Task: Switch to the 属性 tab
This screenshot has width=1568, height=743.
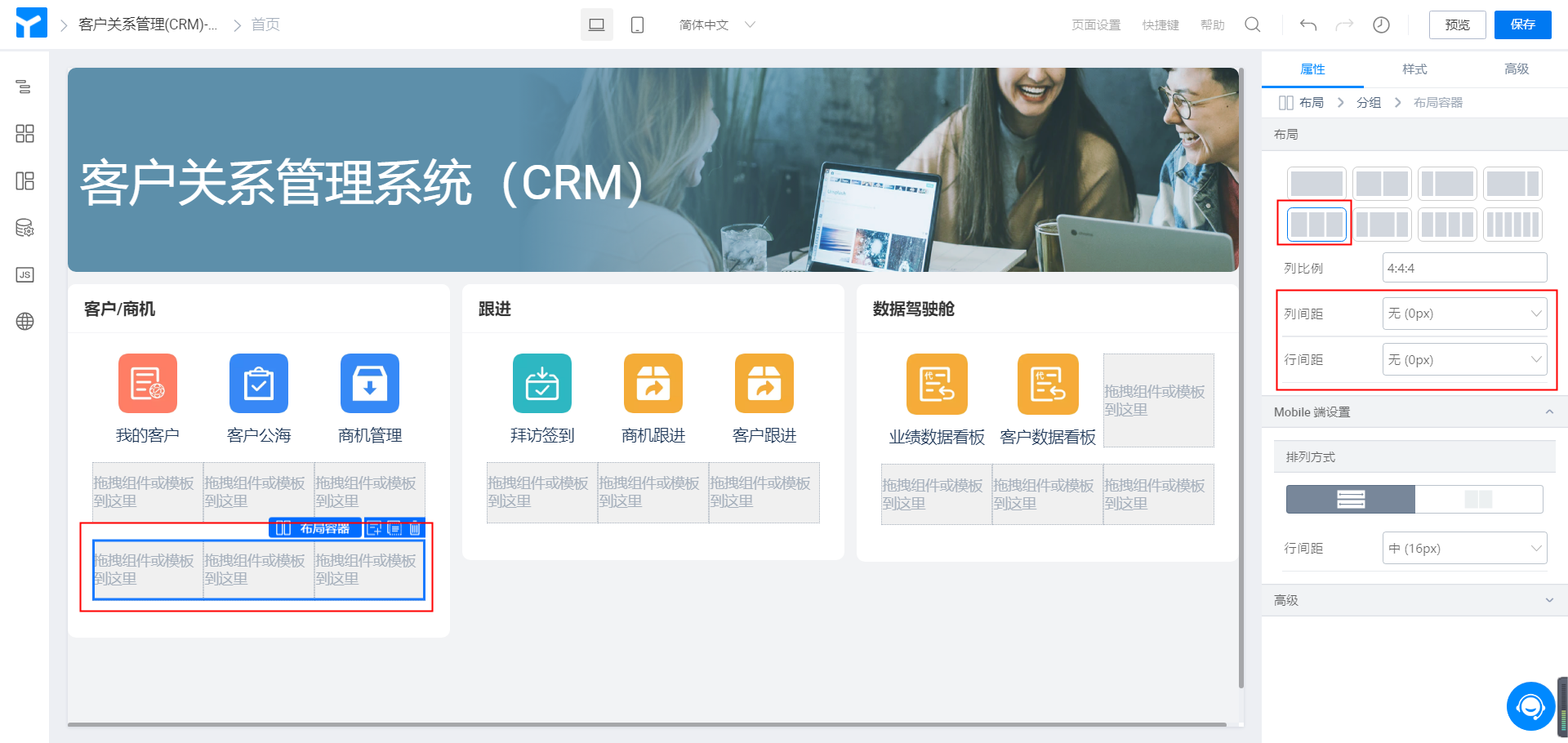Action: (x=1312, y=69)
